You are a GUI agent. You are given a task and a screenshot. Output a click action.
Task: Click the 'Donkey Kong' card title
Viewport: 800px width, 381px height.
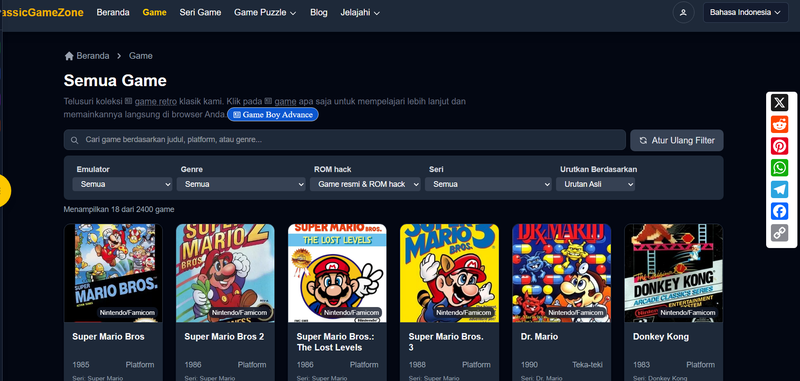tap(661, 337)
